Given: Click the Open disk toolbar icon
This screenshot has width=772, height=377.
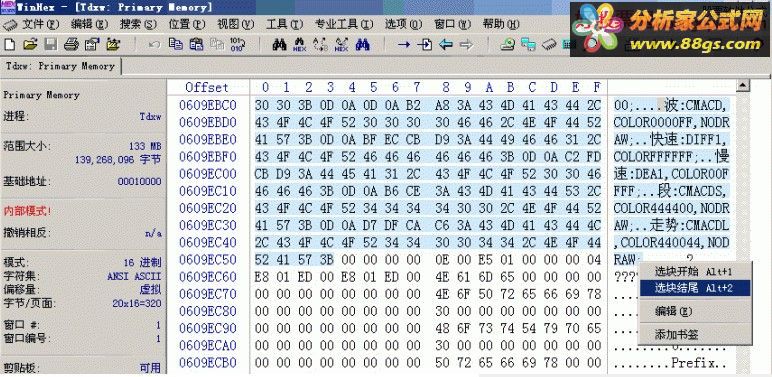Looking at the screenshot, I should tap(508, 45).
